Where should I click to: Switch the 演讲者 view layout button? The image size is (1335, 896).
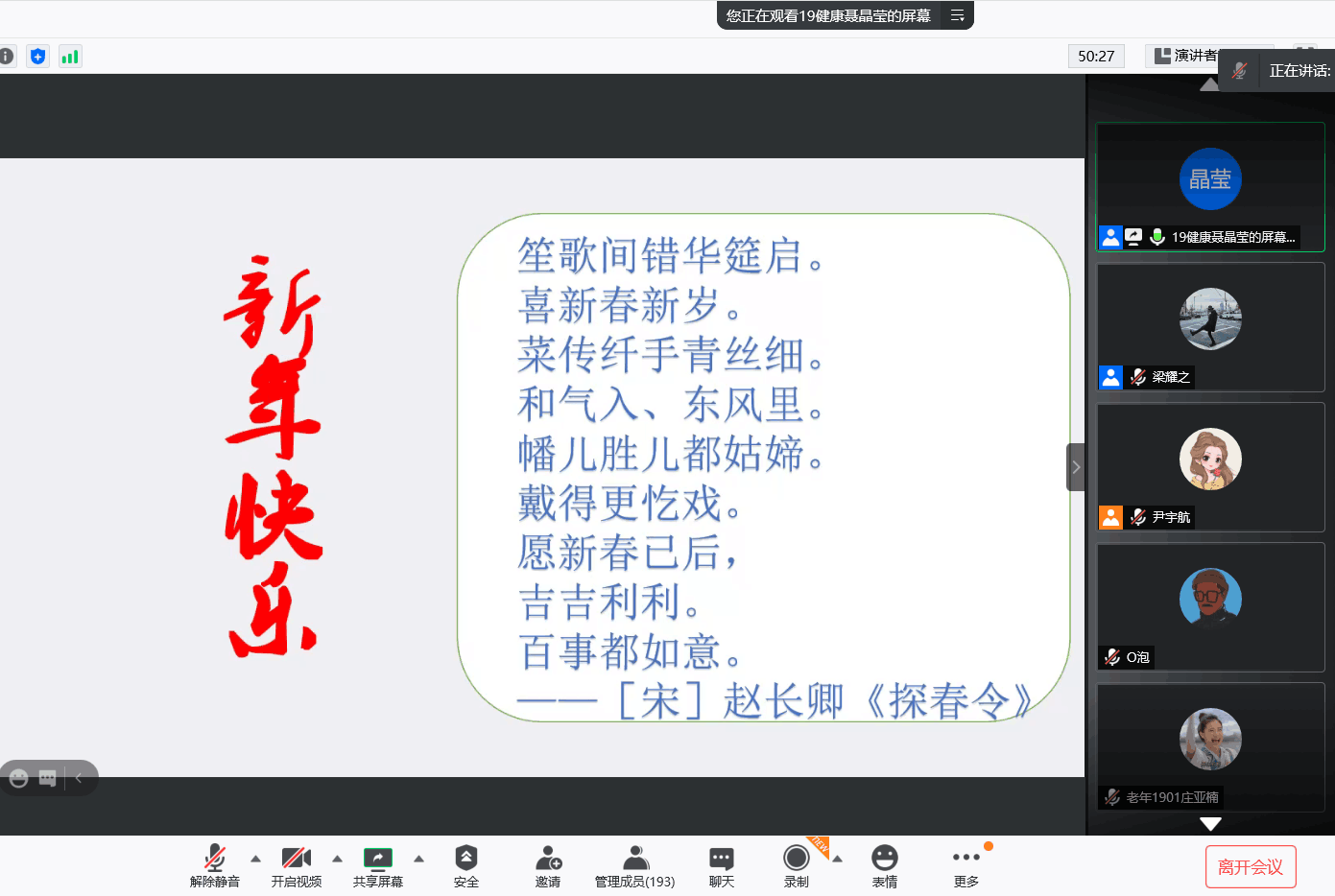[x=1185, y=56]
